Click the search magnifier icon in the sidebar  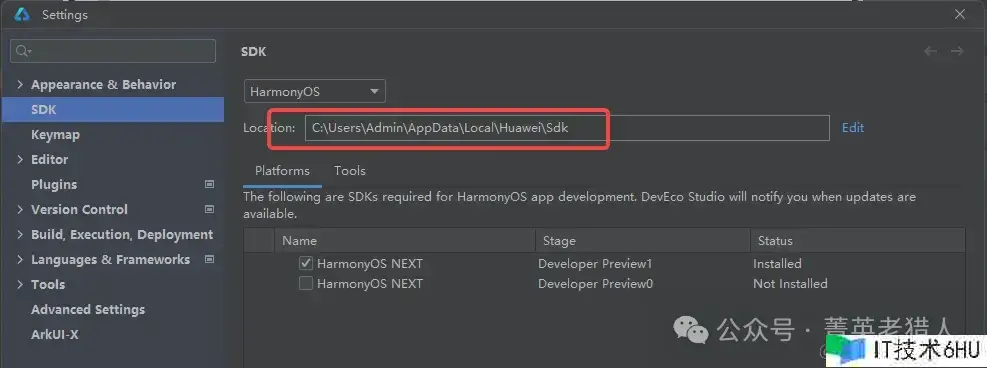[23, 51]
